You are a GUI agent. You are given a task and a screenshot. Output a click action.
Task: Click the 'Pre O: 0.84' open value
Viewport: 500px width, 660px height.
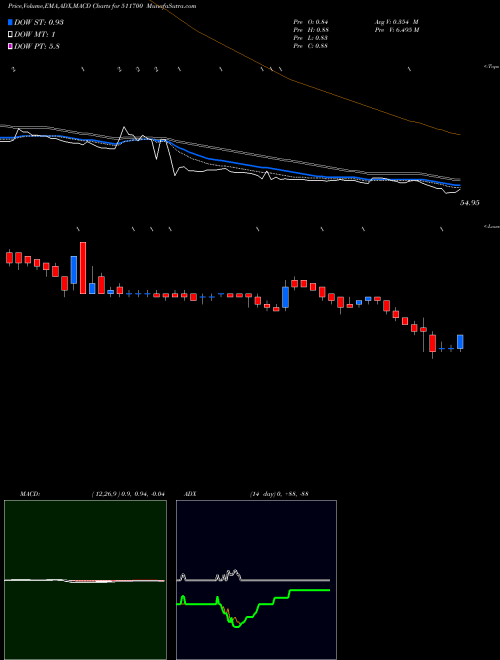pyautogui.click(x=311, y=22)
